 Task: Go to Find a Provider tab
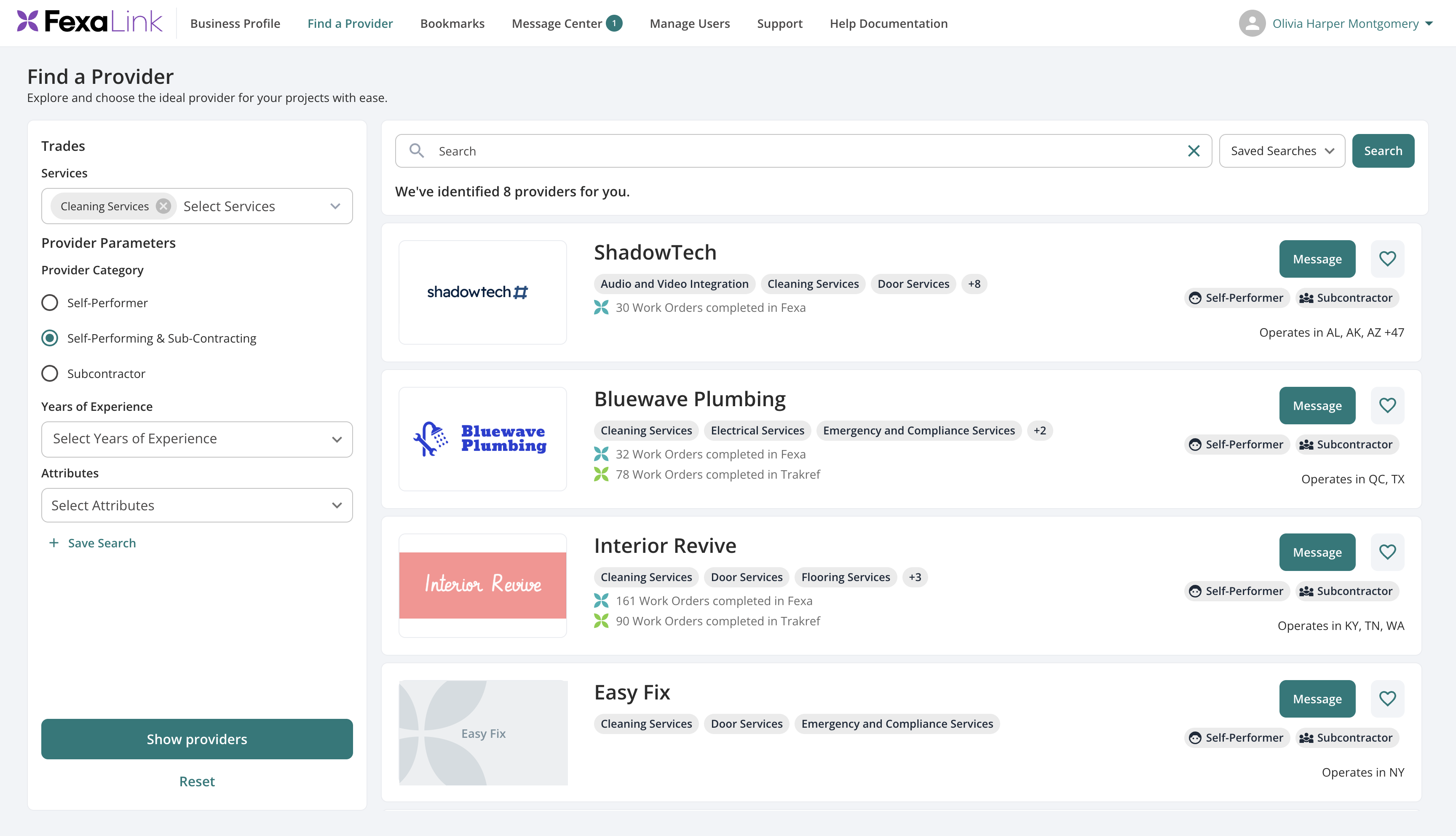tap(350, 24)
